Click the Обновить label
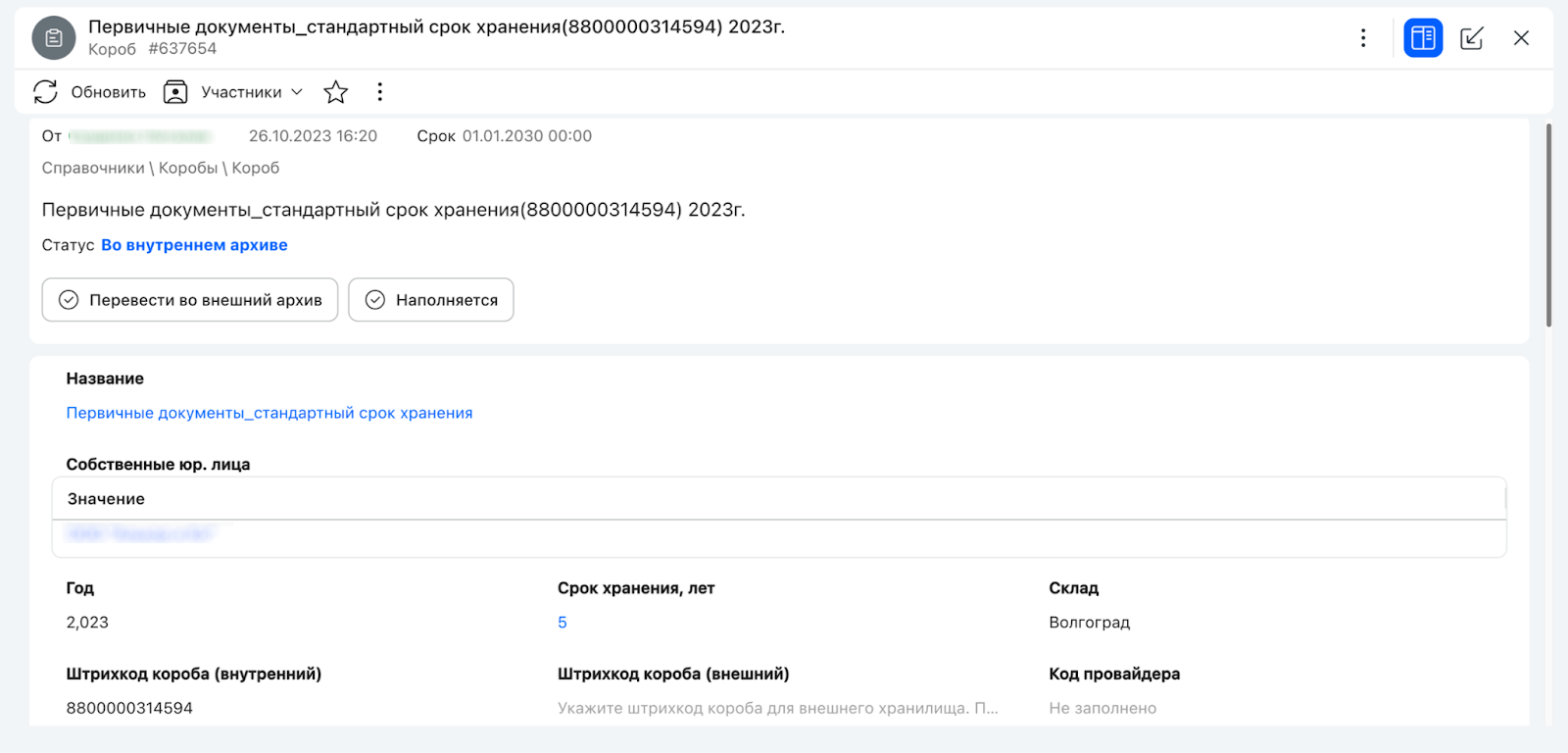Image resolution: width=1568 pixels, height=753 pixels. click(x=109, y=92)
